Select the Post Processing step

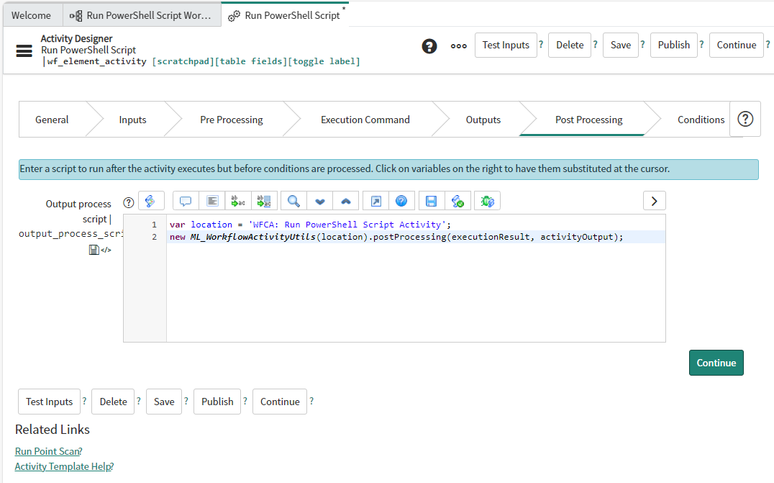[x=589, y=120]
